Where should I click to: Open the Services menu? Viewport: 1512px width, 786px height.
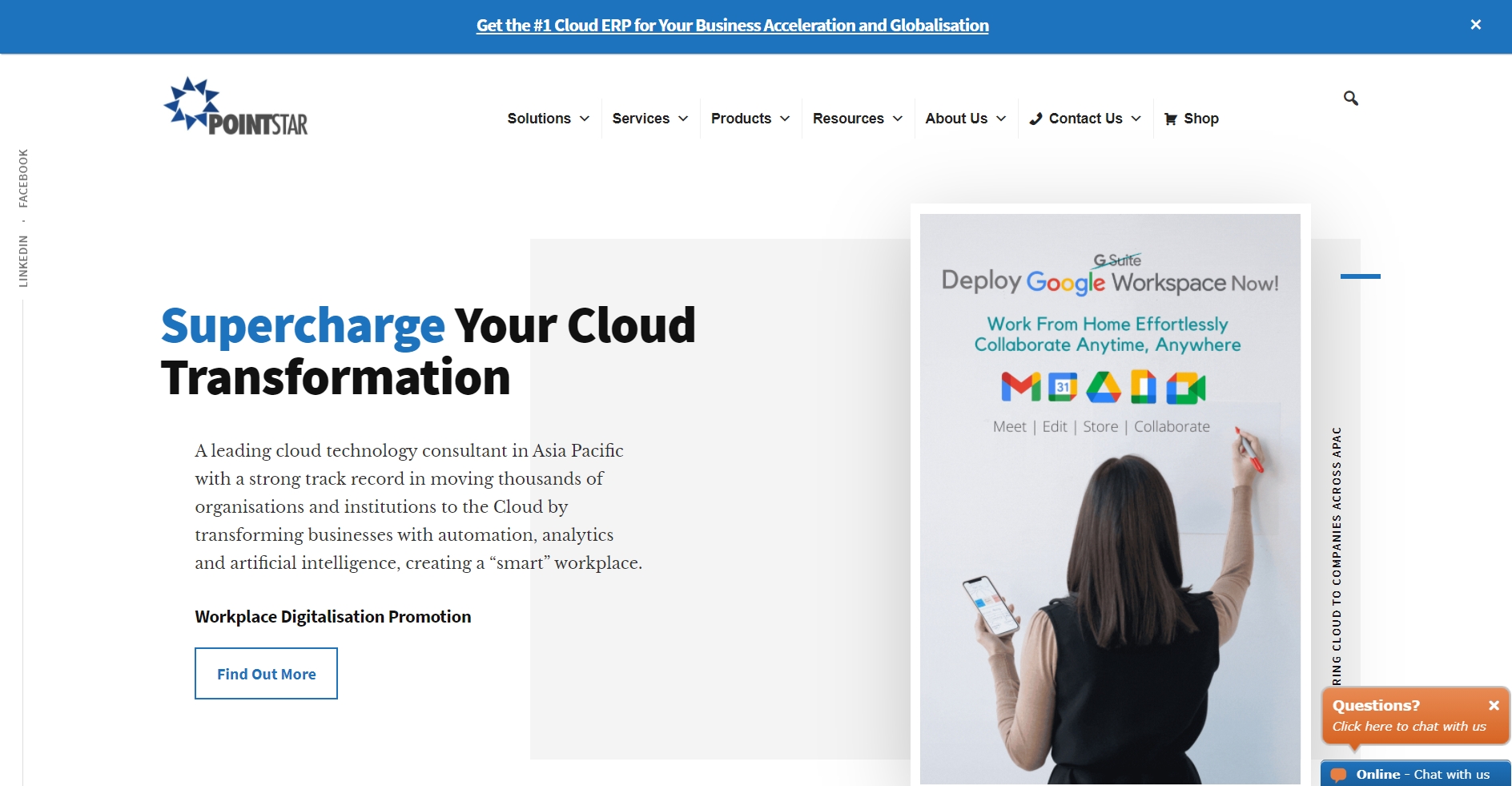641,119
